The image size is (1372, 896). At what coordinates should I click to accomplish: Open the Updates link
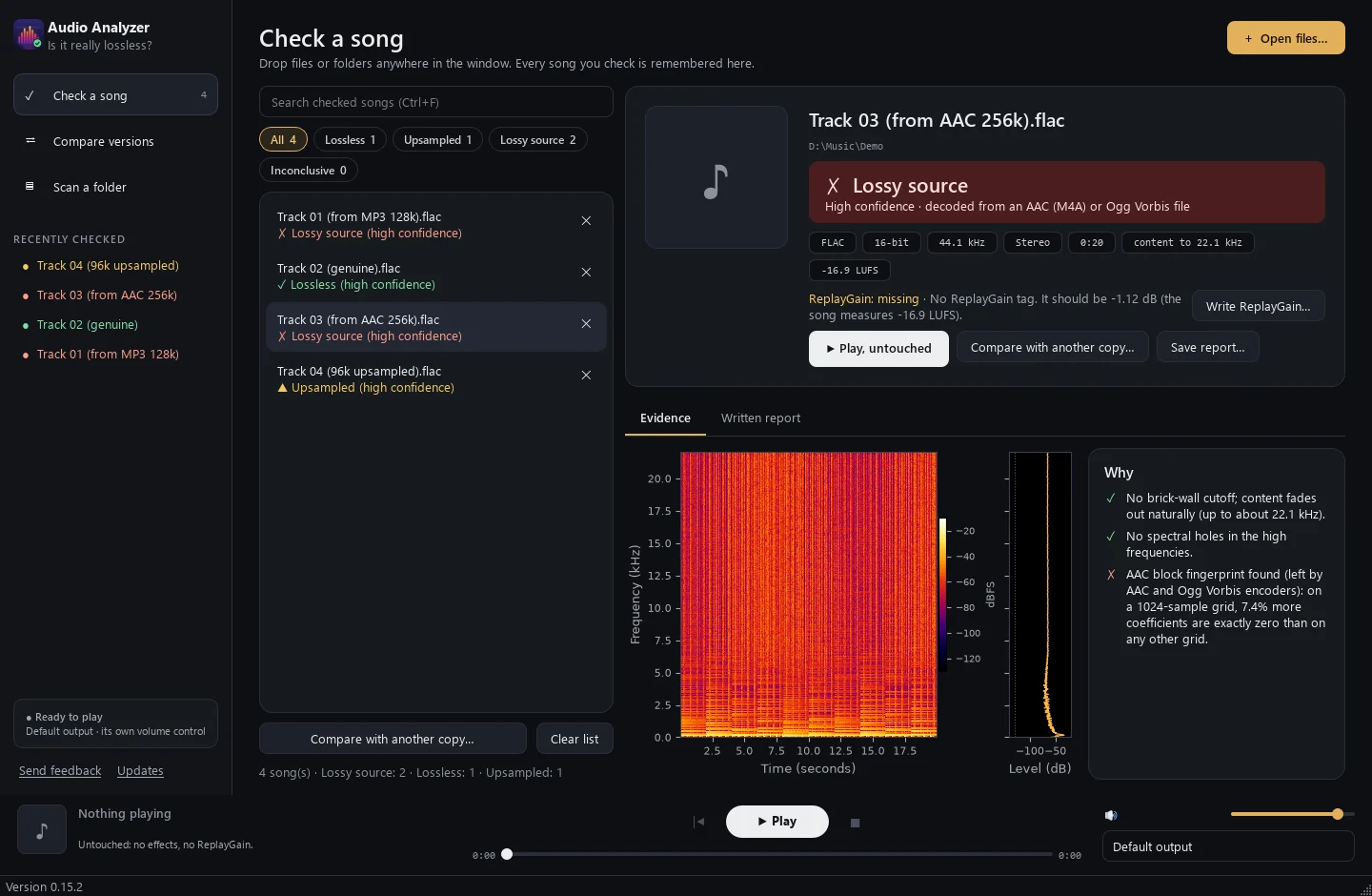(140, 770)
